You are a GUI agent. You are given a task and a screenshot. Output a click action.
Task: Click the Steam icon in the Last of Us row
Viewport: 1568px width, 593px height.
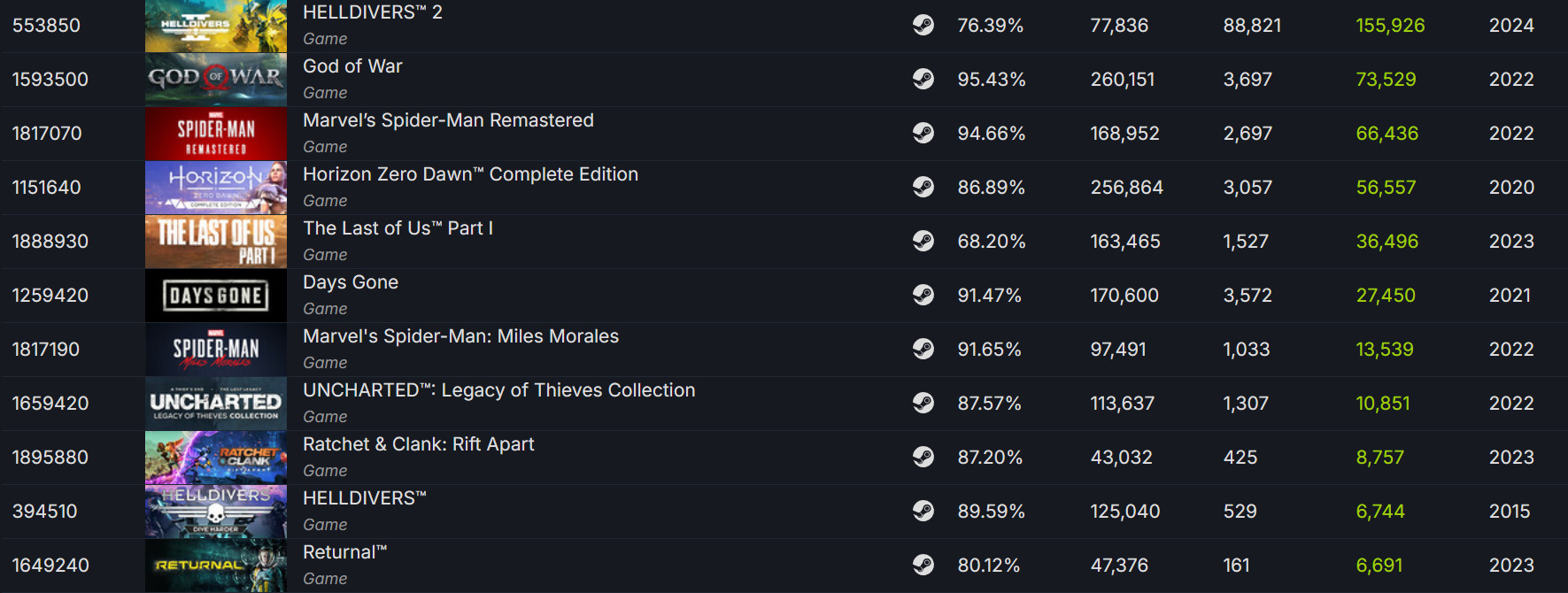point(923,241)
